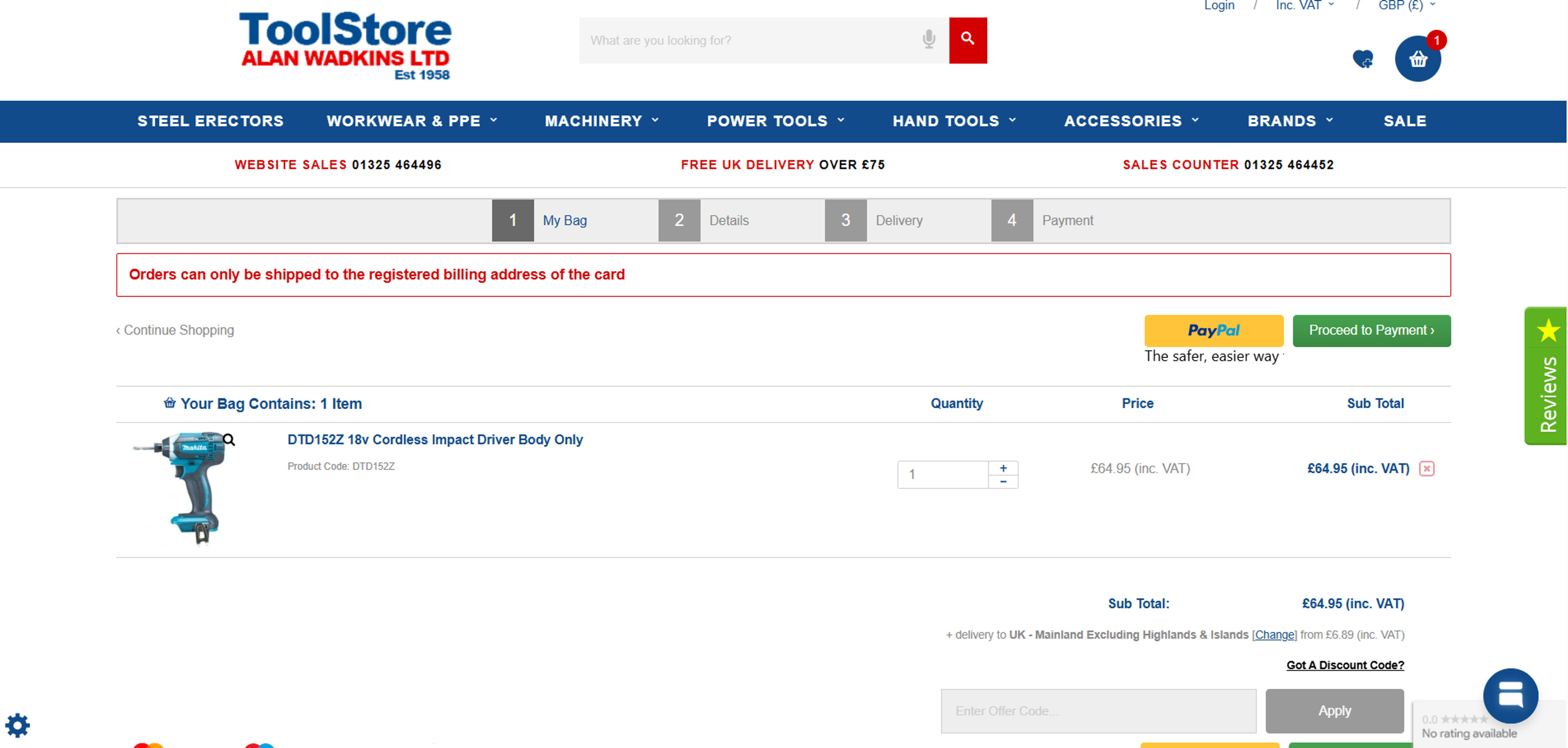Expand the Hand Tools menu
The width and height of the screenshot is (1568, 748).
[x=954, y=121]
